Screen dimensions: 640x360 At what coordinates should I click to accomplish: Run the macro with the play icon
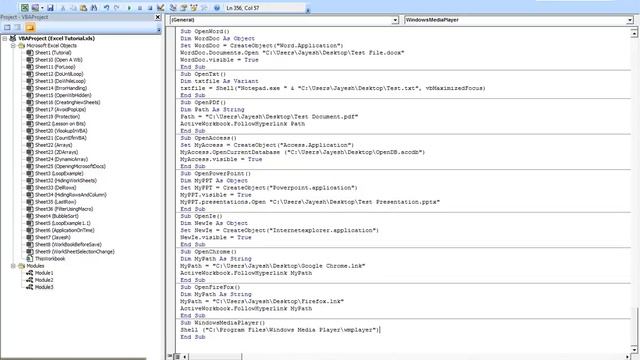[129, 8]
